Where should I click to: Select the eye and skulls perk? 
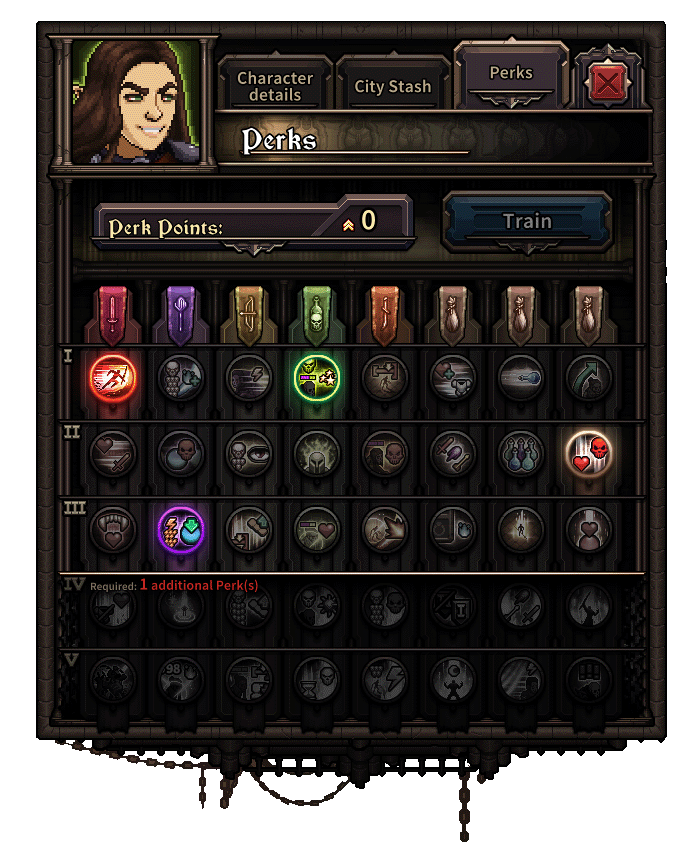point(249,453)
